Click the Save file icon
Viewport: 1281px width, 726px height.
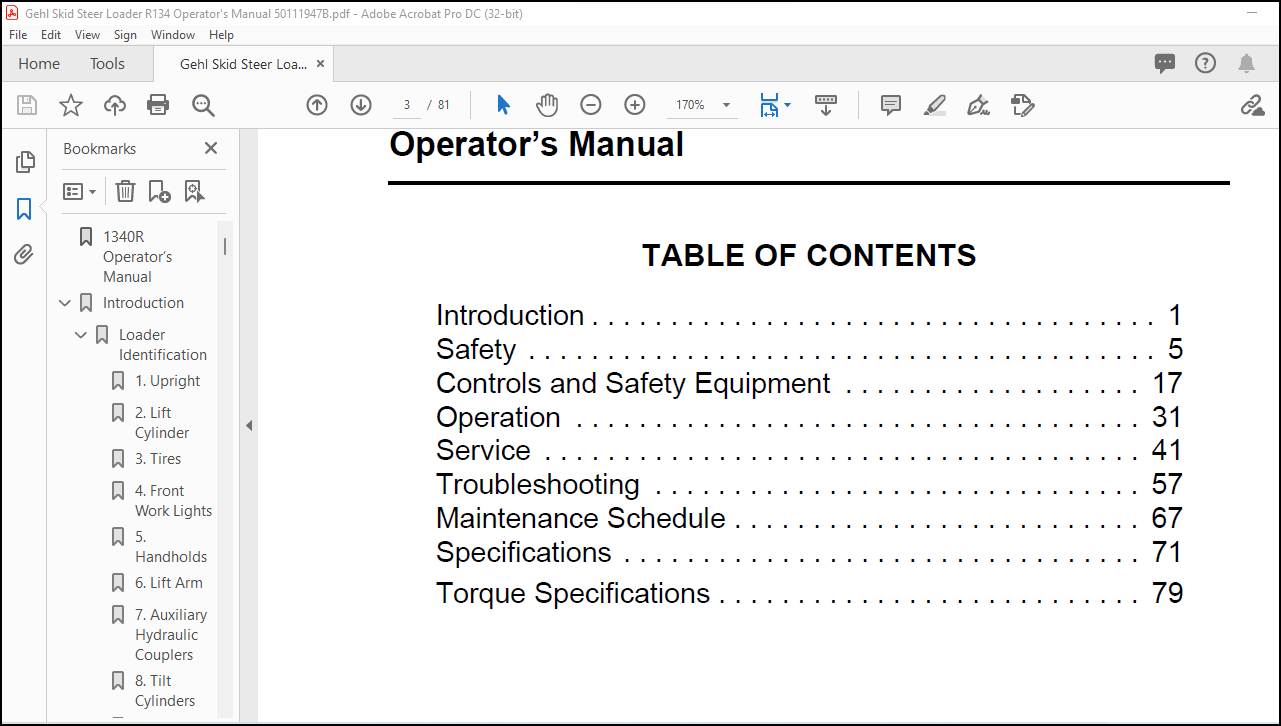27,105
